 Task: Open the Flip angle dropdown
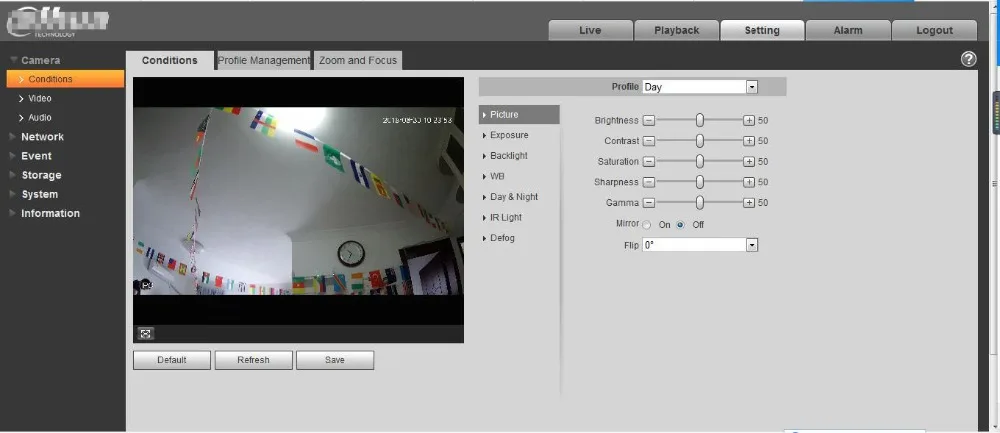coord(700,245)
